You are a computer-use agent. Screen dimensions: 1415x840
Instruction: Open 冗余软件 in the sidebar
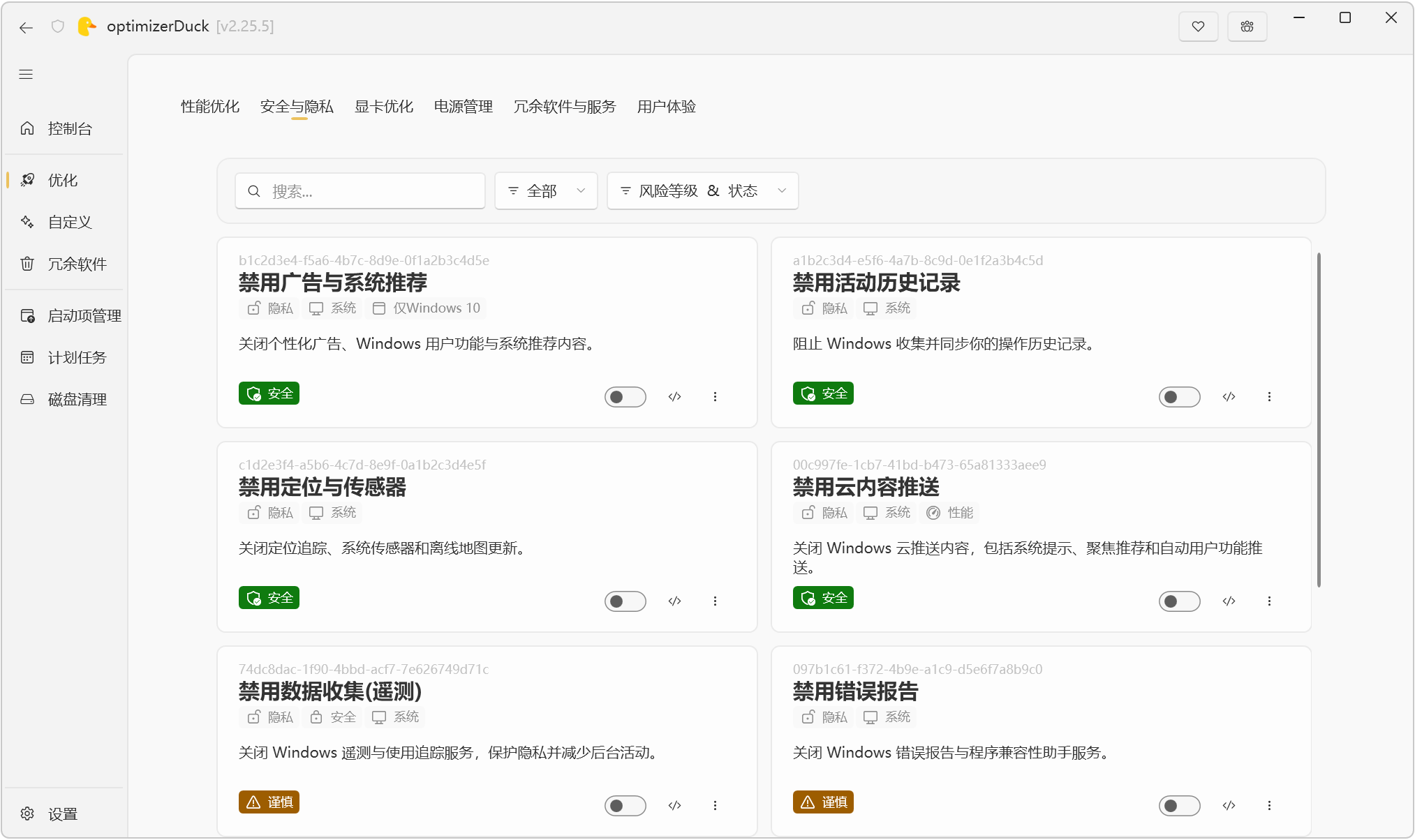pyautogui.click(x=64, y=264)
